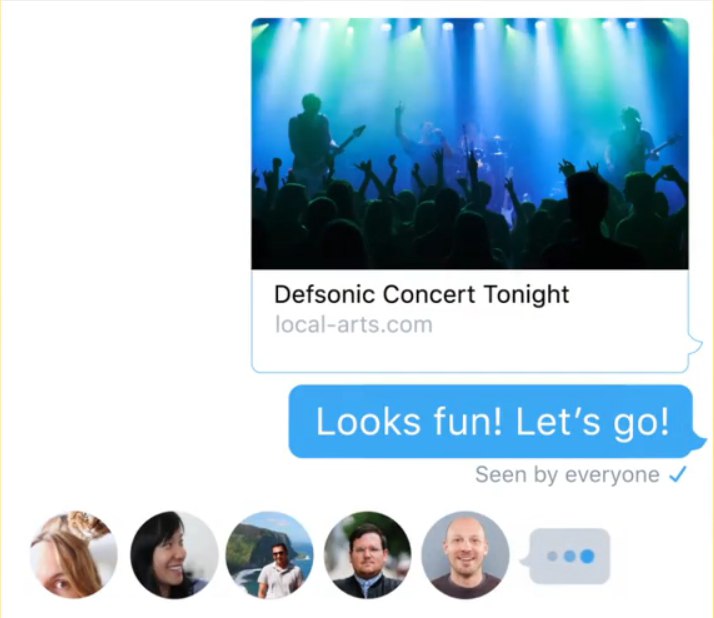Select the "Looks fun! Let's go!" message bubble

point(493,421)
